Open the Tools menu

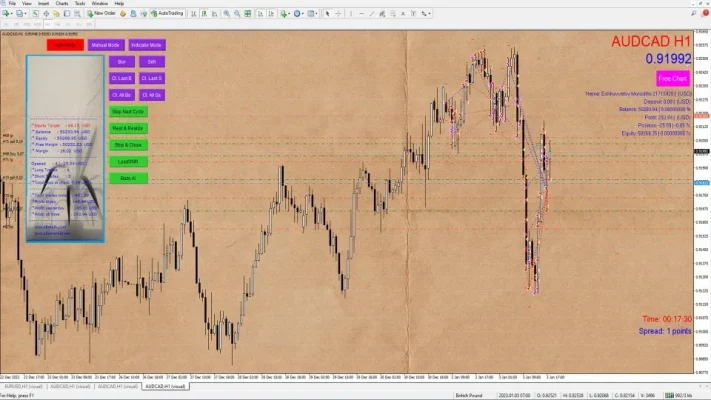pos(80,4)
